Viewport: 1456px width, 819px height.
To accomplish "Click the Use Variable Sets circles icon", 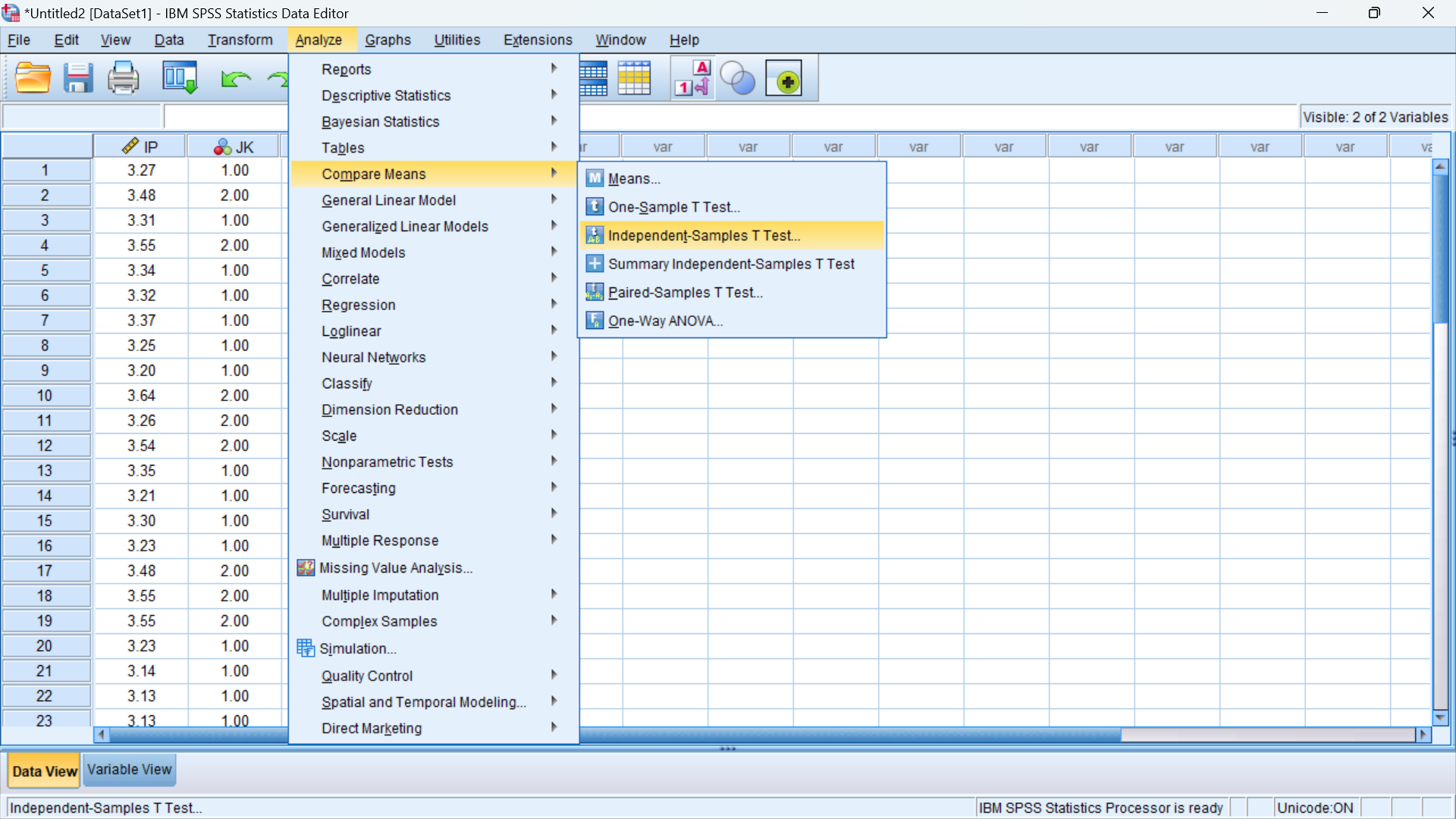I will pyautogui.click(x=737, y=79).
